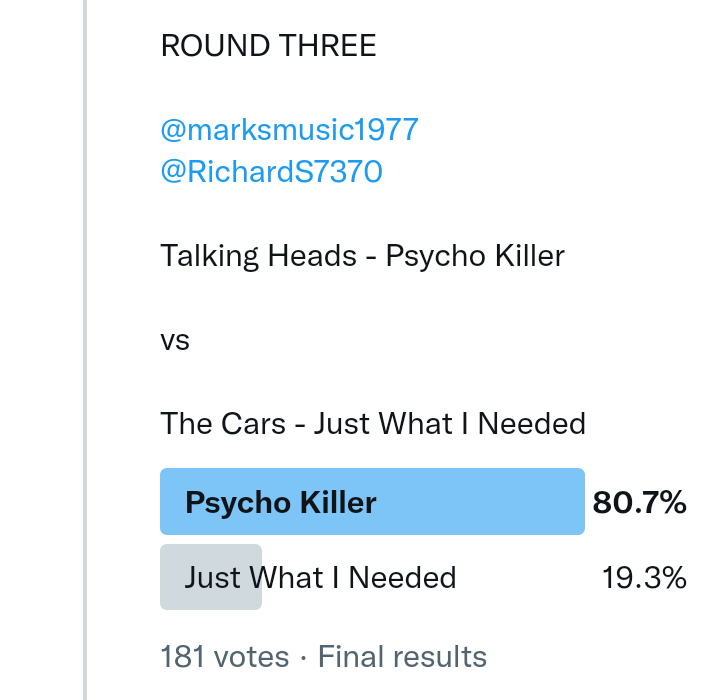The image size is (720, 700).
Task: Click the Final results label
Action: tap(402, 657)
